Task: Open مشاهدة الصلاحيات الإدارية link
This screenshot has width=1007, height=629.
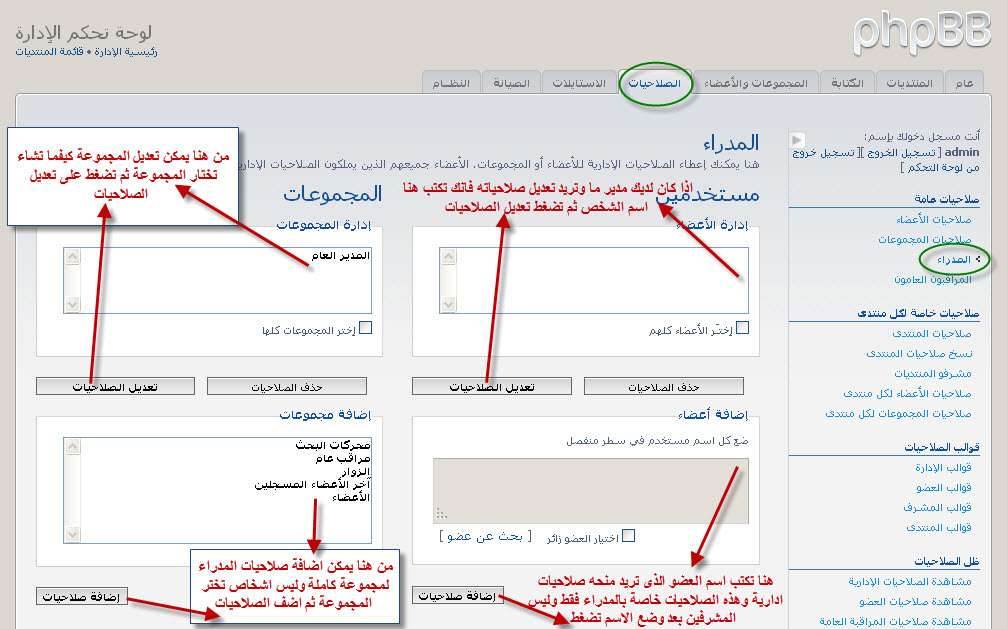Action: pyautogui.click(x=910, y=581)
